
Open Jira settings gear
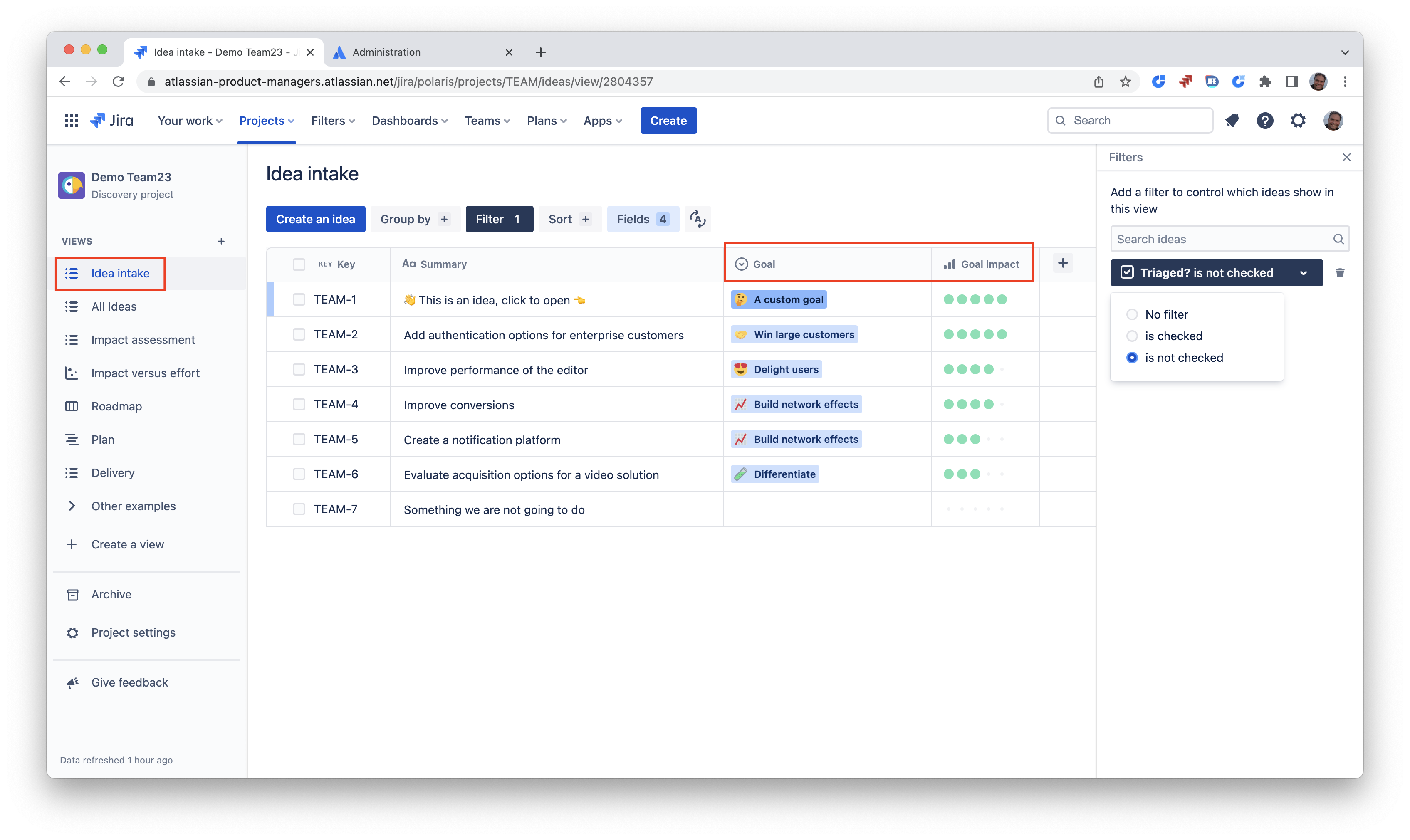pos(1298,120)
